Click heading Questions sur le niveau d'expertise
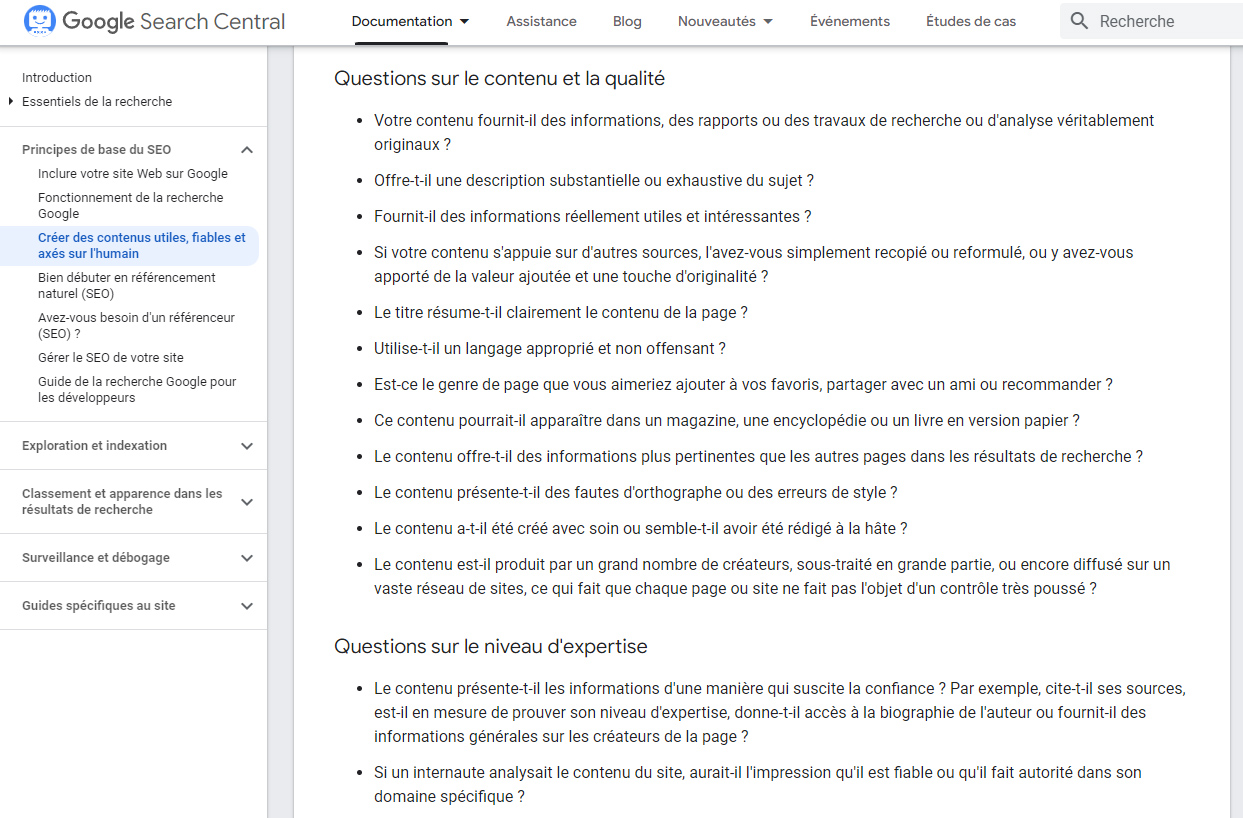The height and width of the screenshot is (818, 1243). click(491, 646)
